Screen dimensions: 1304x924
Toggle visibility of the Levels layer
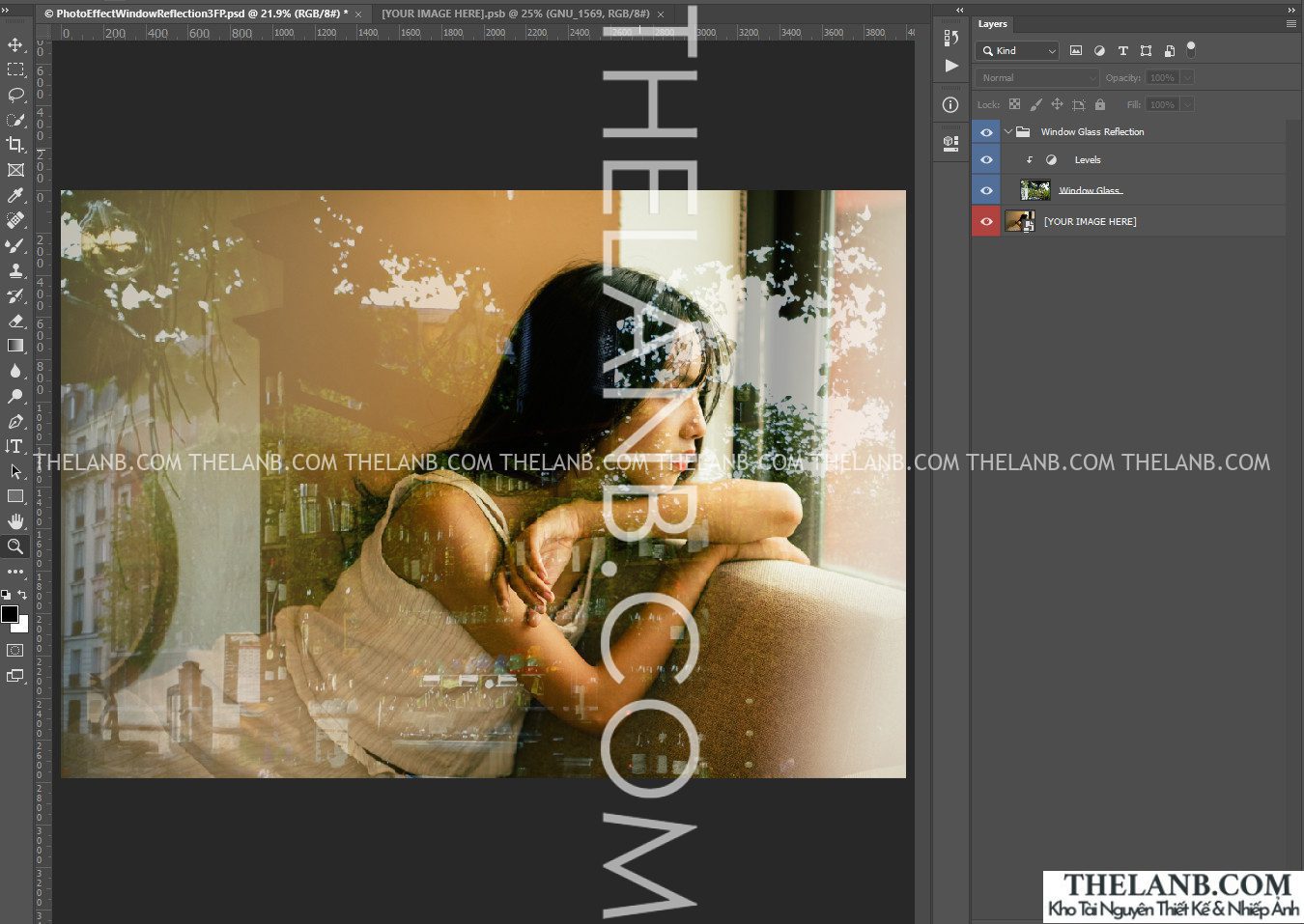(x=986, y=160)
